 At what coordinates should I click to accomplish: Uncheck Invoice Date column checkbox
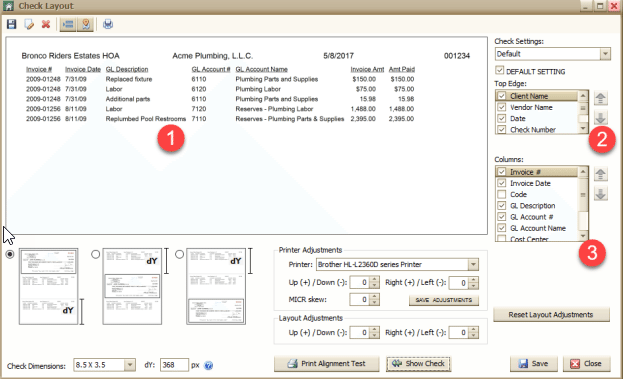tap(501, 183)
